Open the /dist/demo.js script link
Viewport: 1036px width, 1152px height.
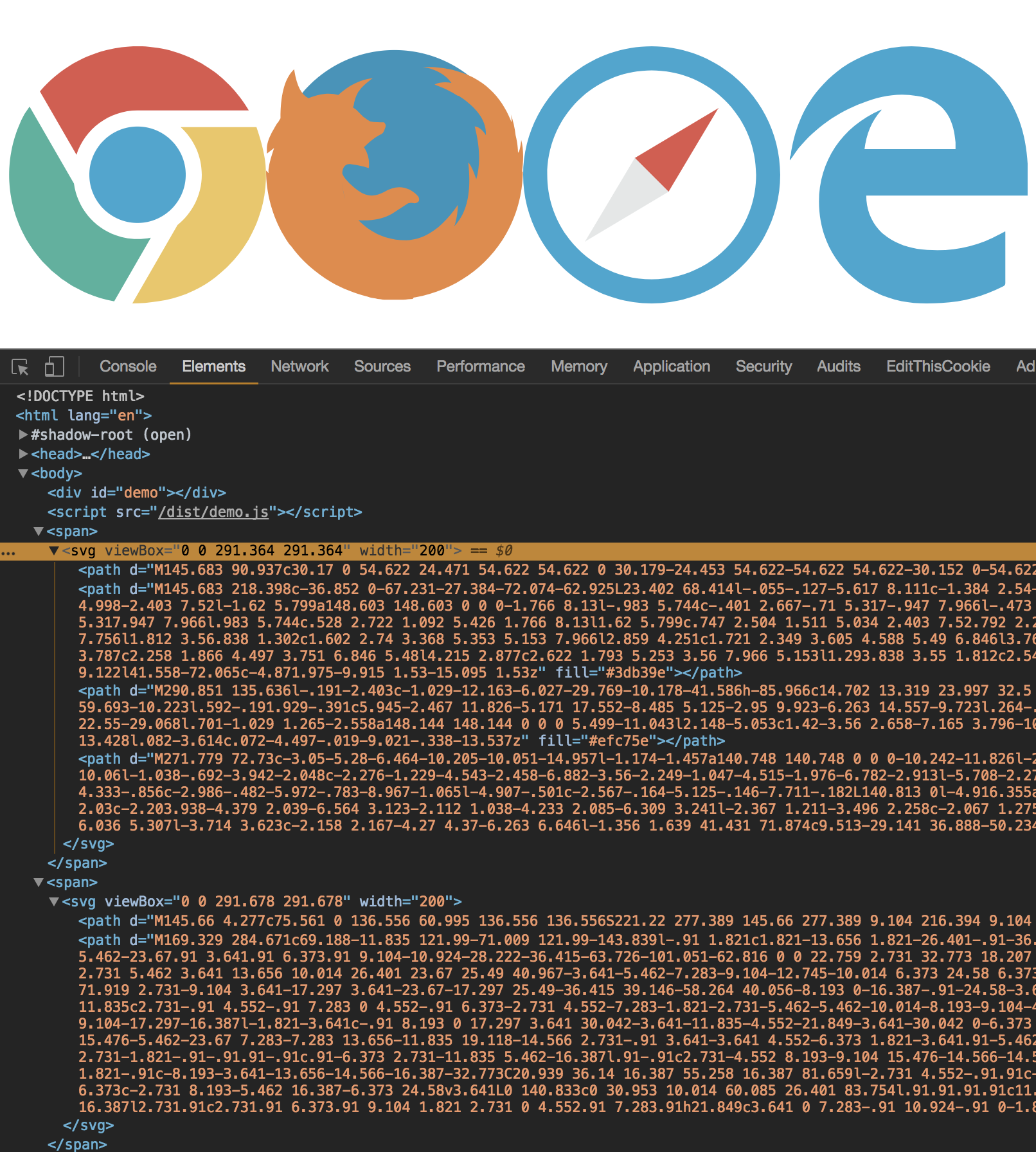213,512
